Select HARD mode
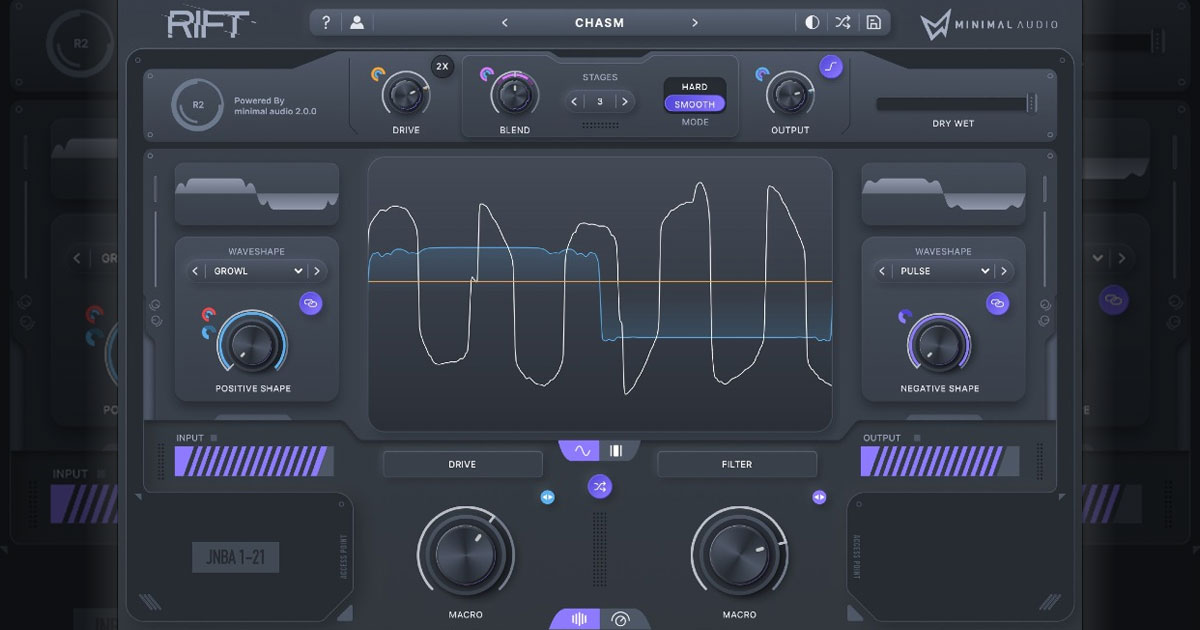Image resolution: width=1200 pixels, height=630 pixels. point(694,87)
